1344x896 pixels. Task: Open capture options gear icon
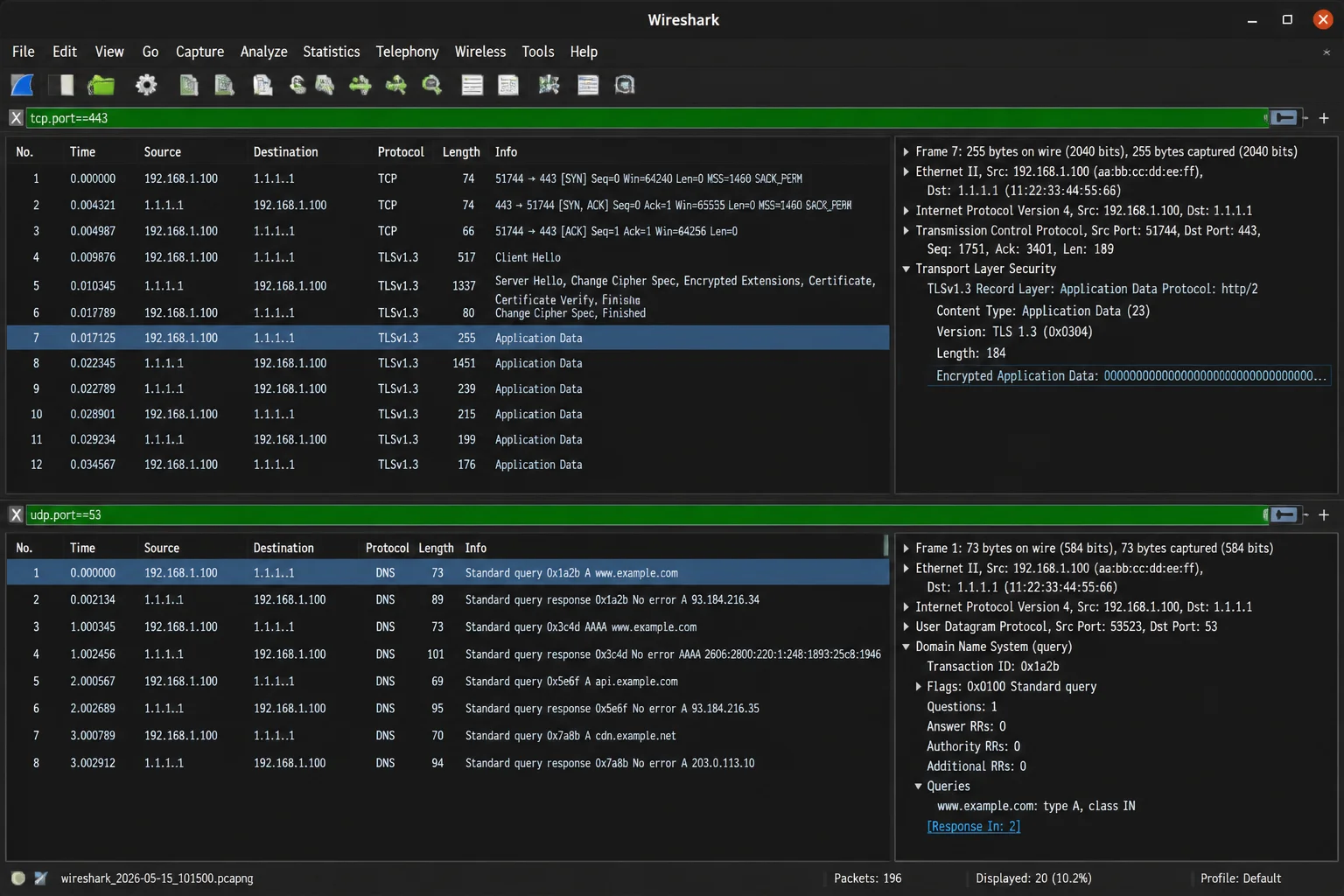point(146,85)
